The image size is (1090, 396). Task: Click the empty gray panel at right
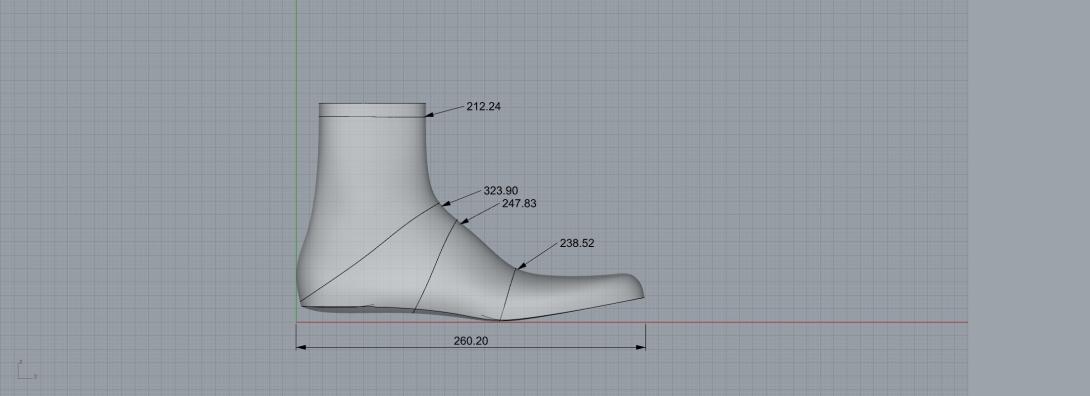coord(1029,198)
